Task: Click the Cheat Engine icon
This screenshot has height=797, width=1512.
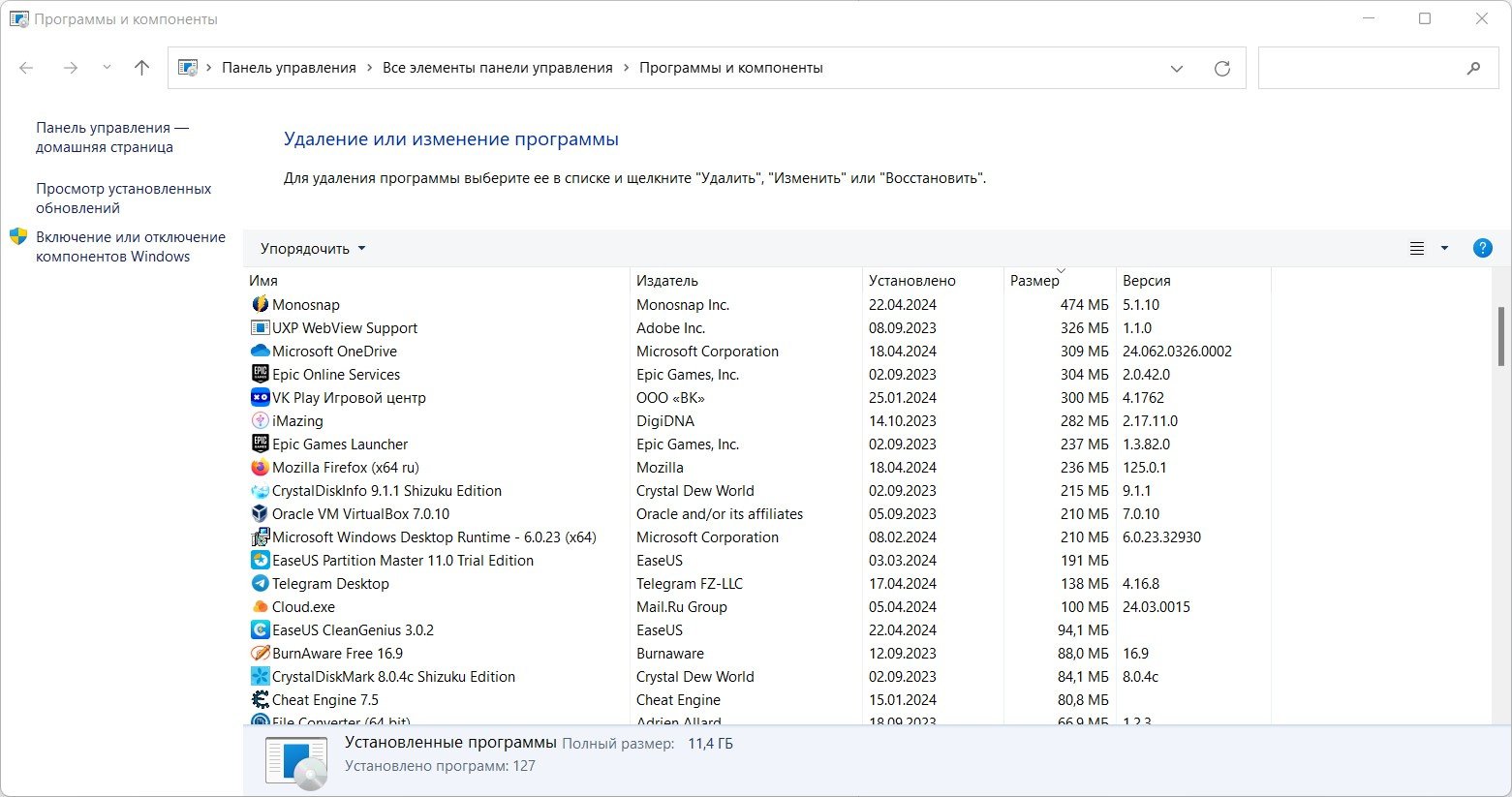Action: tap(260, 699)
